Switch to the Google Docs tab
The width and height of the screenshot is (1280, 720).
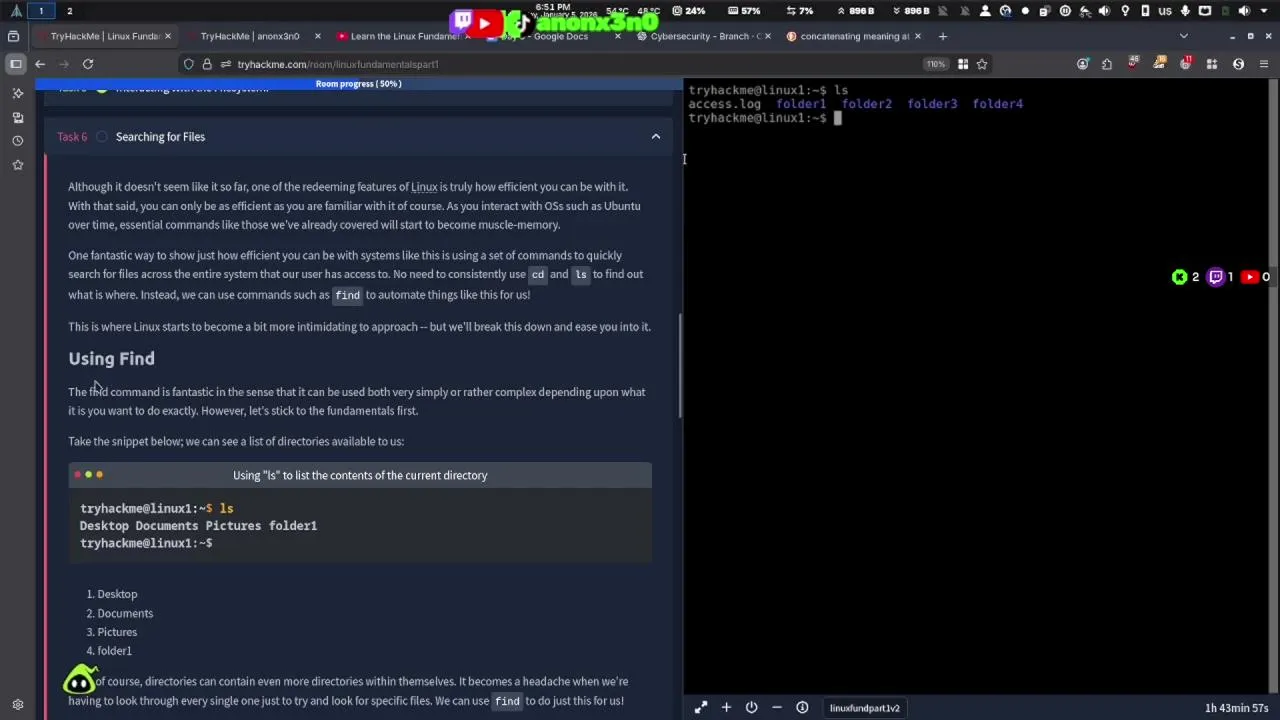[x=552, y=36]
